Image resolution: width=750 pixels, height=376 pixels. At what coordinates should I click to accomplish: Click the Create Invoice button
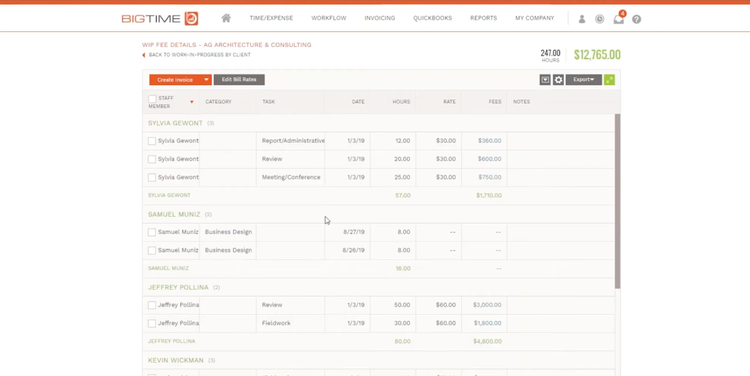click(x=175, y=80)
